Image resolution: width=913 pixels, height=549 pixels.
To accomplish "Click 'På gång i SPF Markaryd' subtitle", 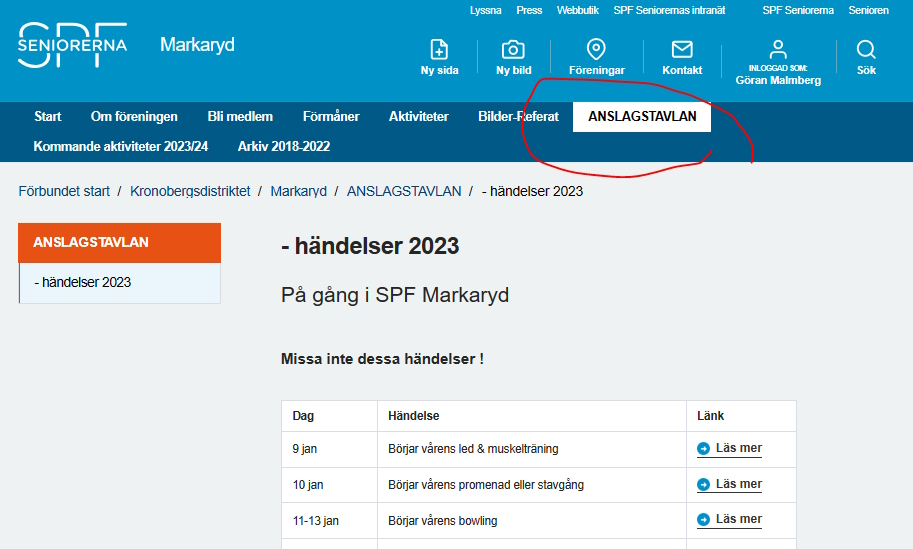I will pyautogui.click(x=395, y=295).
